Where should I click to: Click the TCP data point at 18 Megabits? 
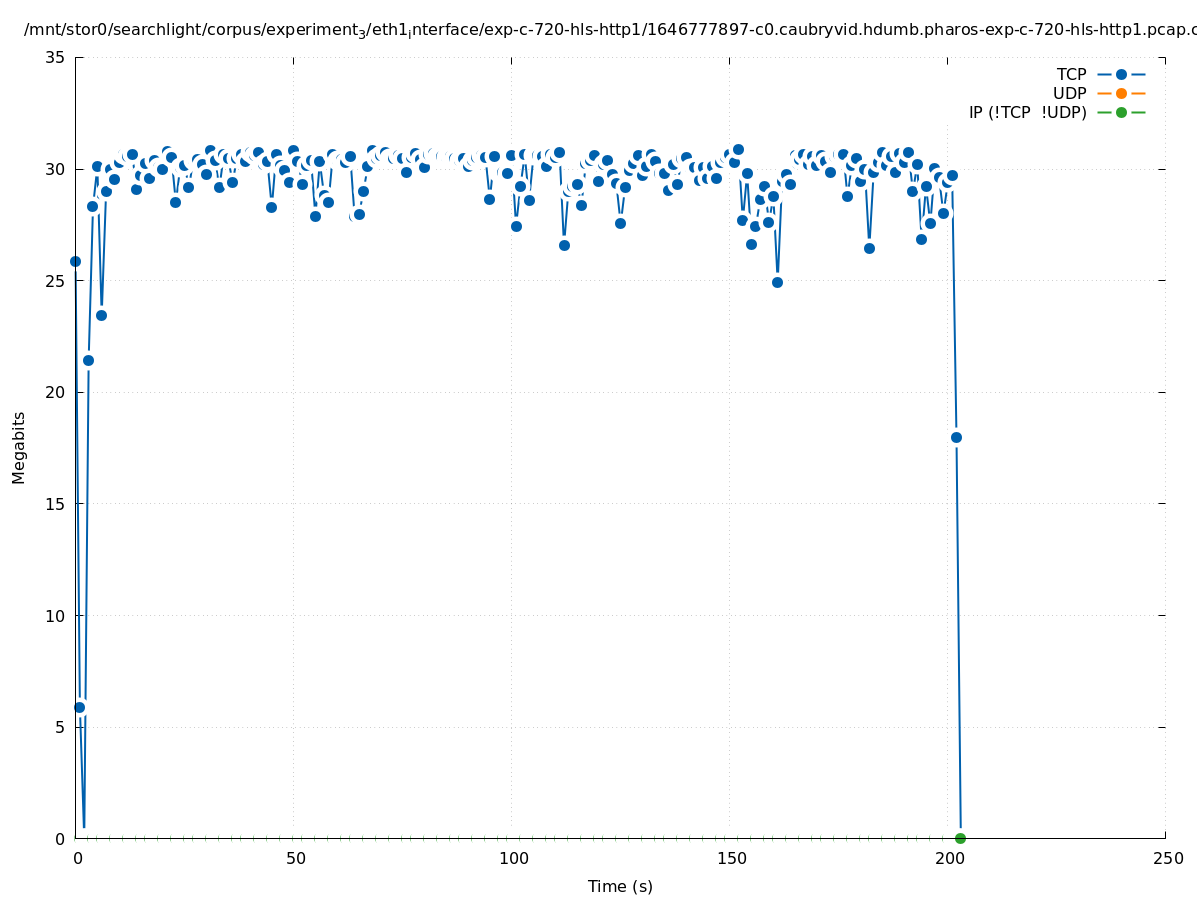(x=956, y=437)
